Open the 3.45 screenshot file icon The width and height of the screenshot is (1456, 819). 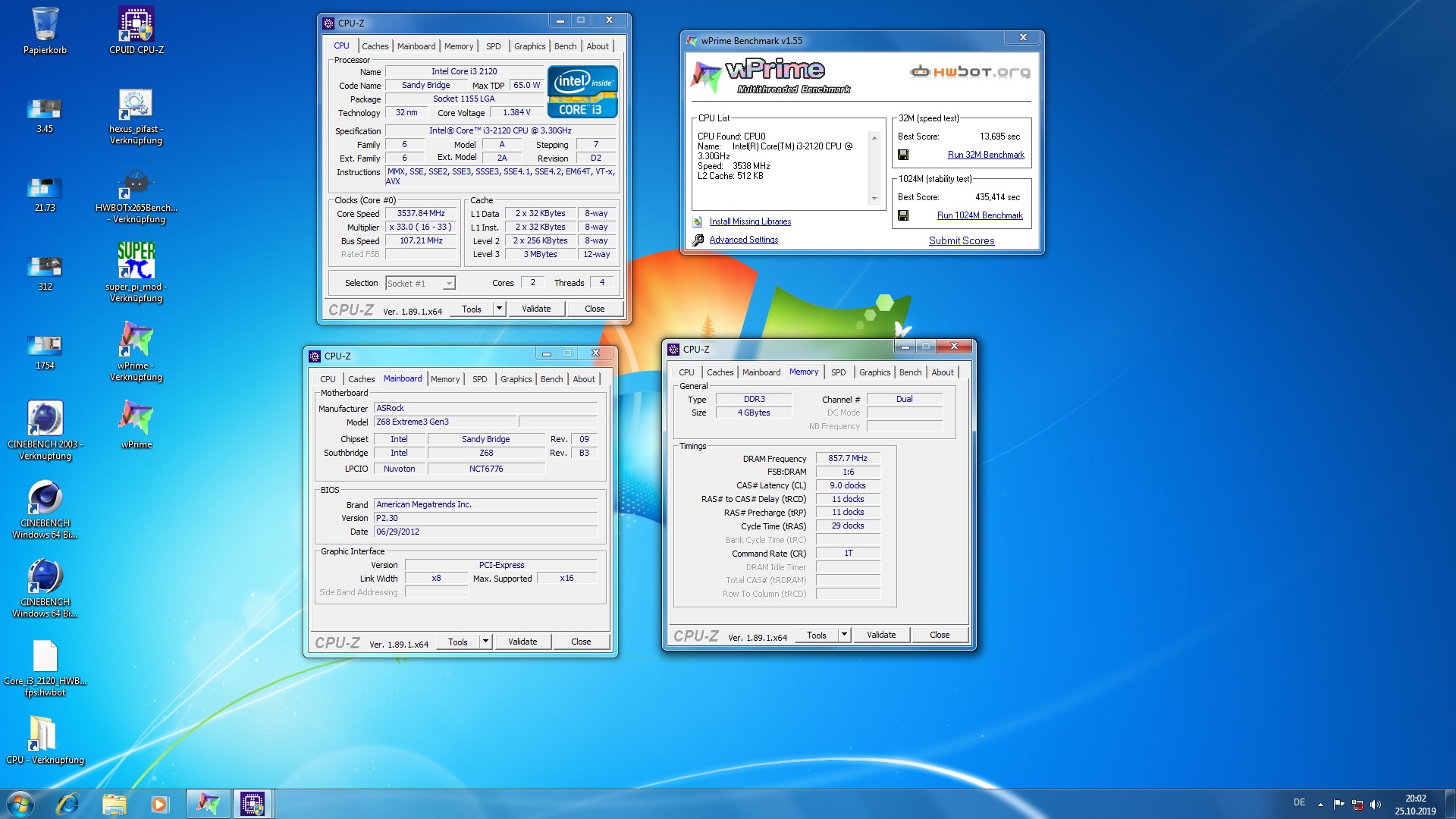pyautogui.click(x=45, y=115)
